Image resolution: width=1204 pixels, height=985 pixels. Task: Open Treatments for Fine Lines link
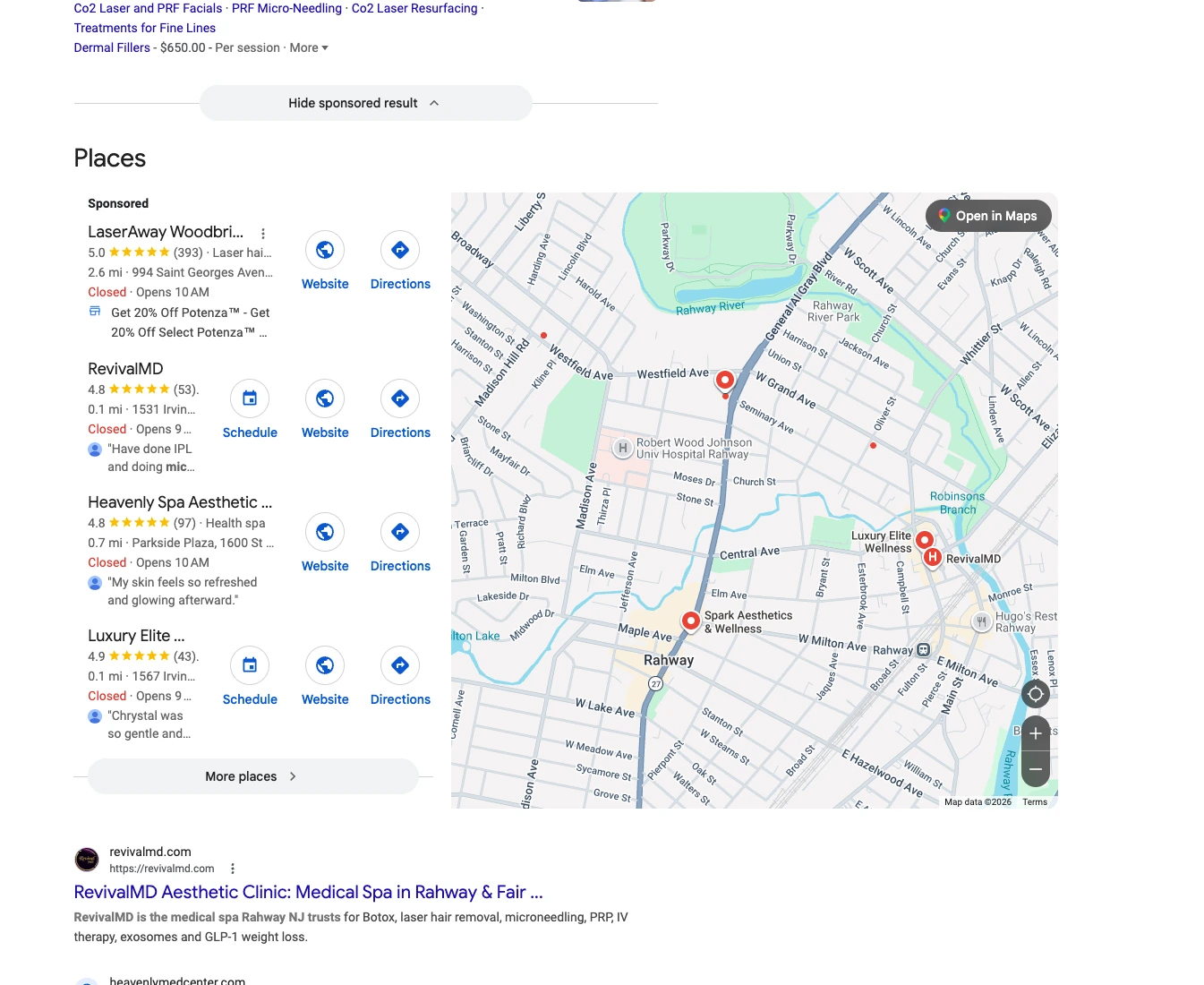click(x=144, y=28)
